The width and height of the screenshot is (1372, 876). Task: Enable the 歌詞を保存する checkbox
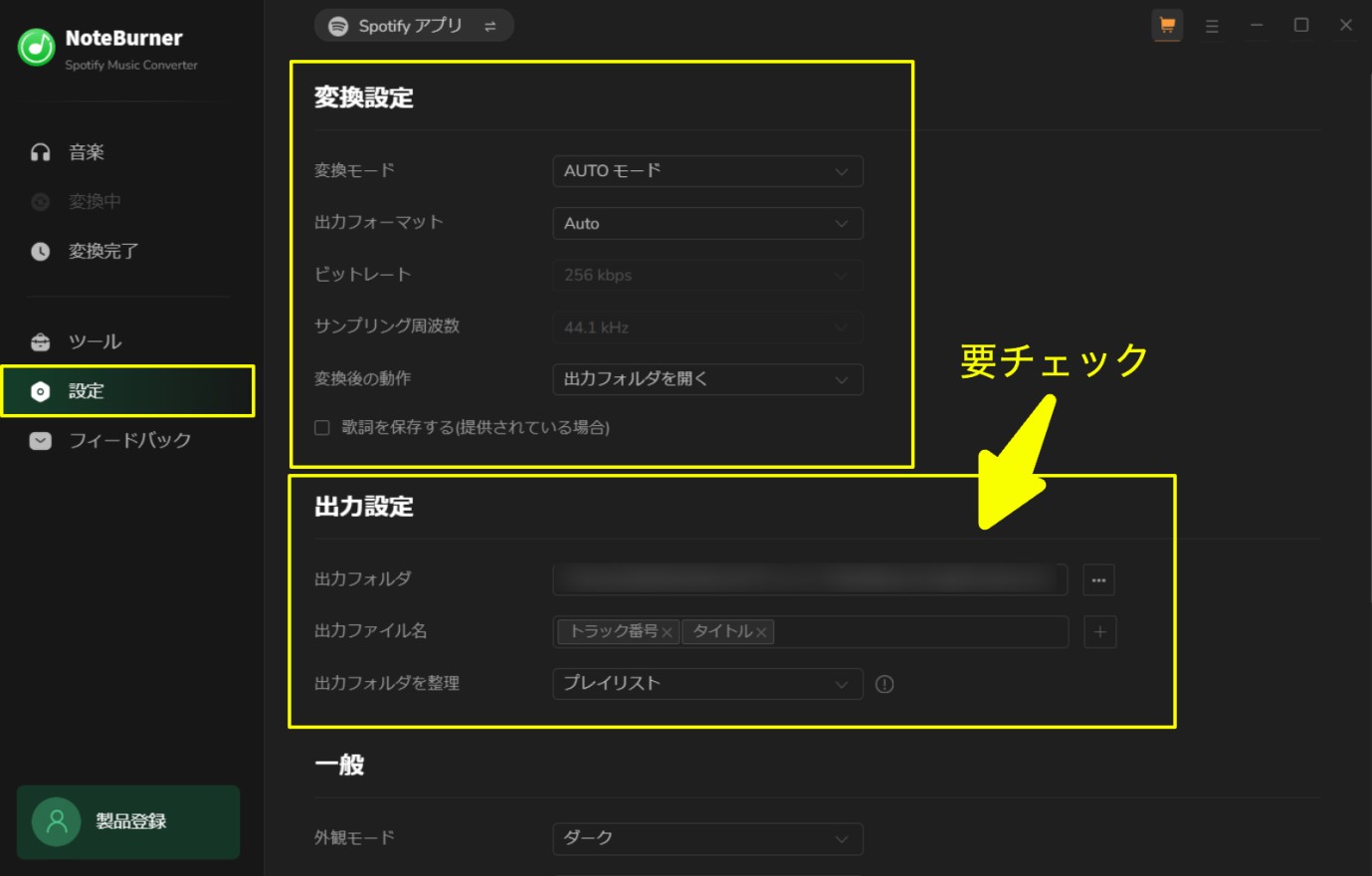(x=322, y=428)
